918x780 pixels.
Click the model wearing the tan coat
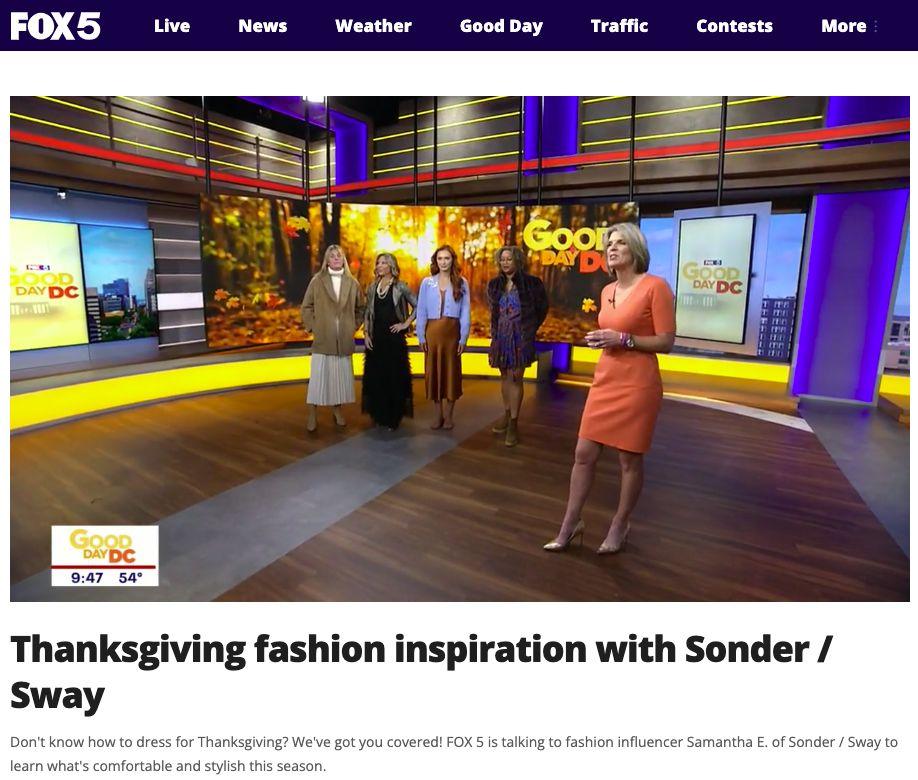point(330,337)
